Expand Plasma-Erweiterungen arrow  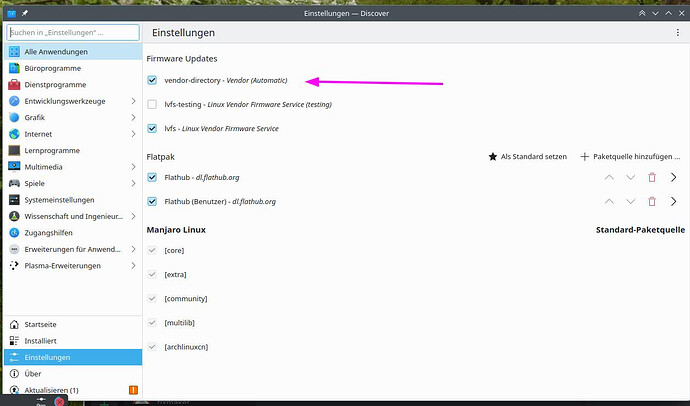(133, 266)
